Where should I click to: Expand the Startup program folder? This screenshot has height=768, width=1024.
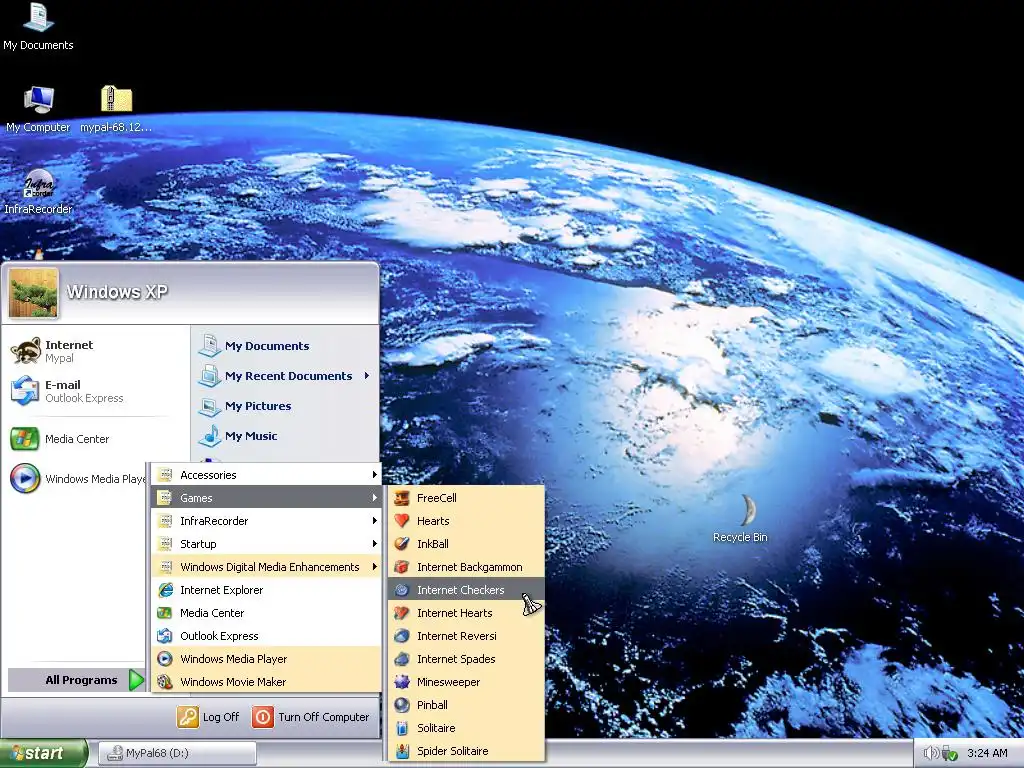pos(266,543)
